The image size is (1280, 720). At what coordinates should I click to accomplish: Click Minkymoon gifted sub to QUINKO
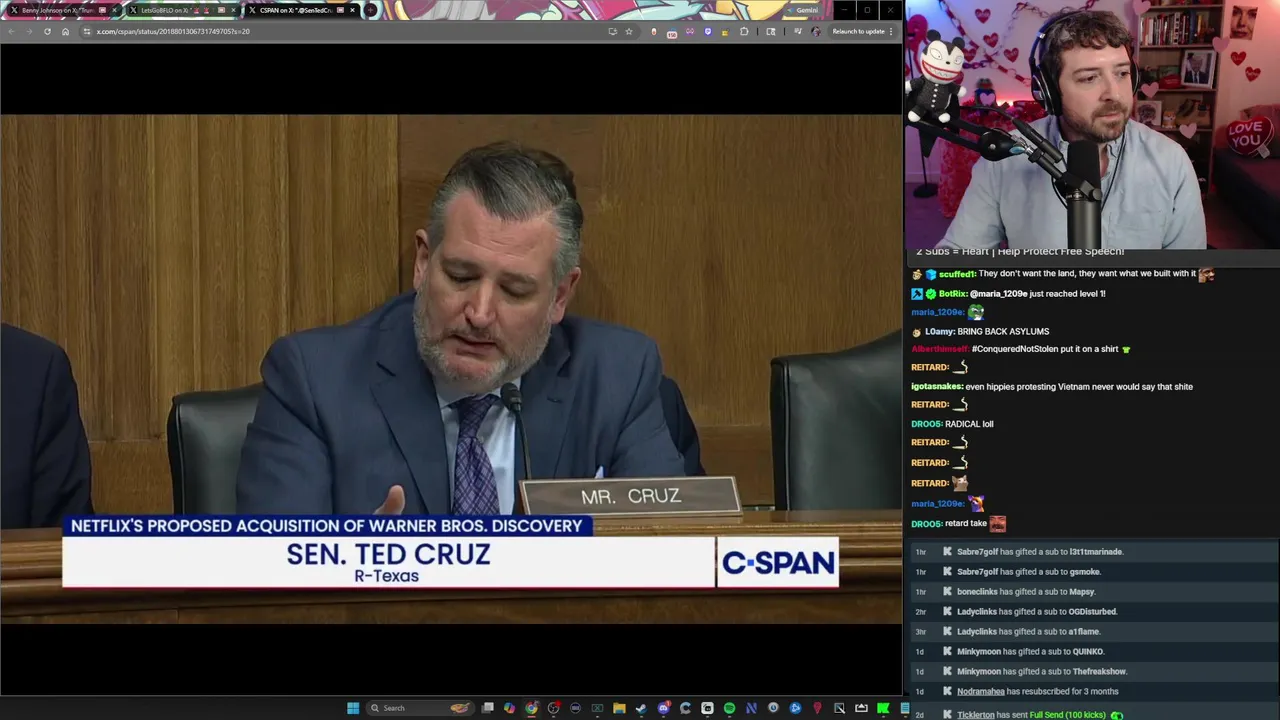1030,652
